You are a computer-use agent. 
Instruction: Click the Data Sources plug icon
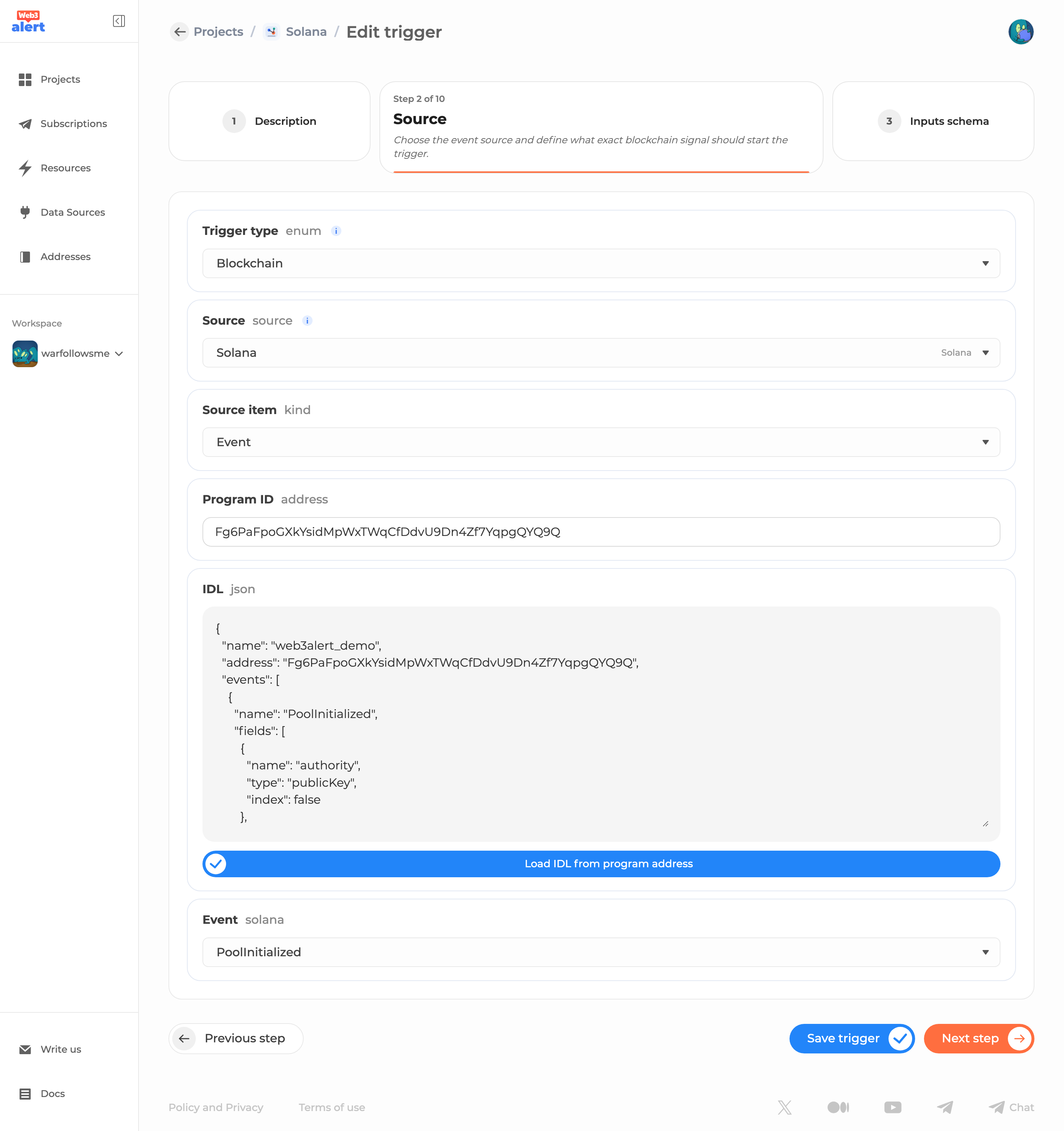click(x=25, y=212)
